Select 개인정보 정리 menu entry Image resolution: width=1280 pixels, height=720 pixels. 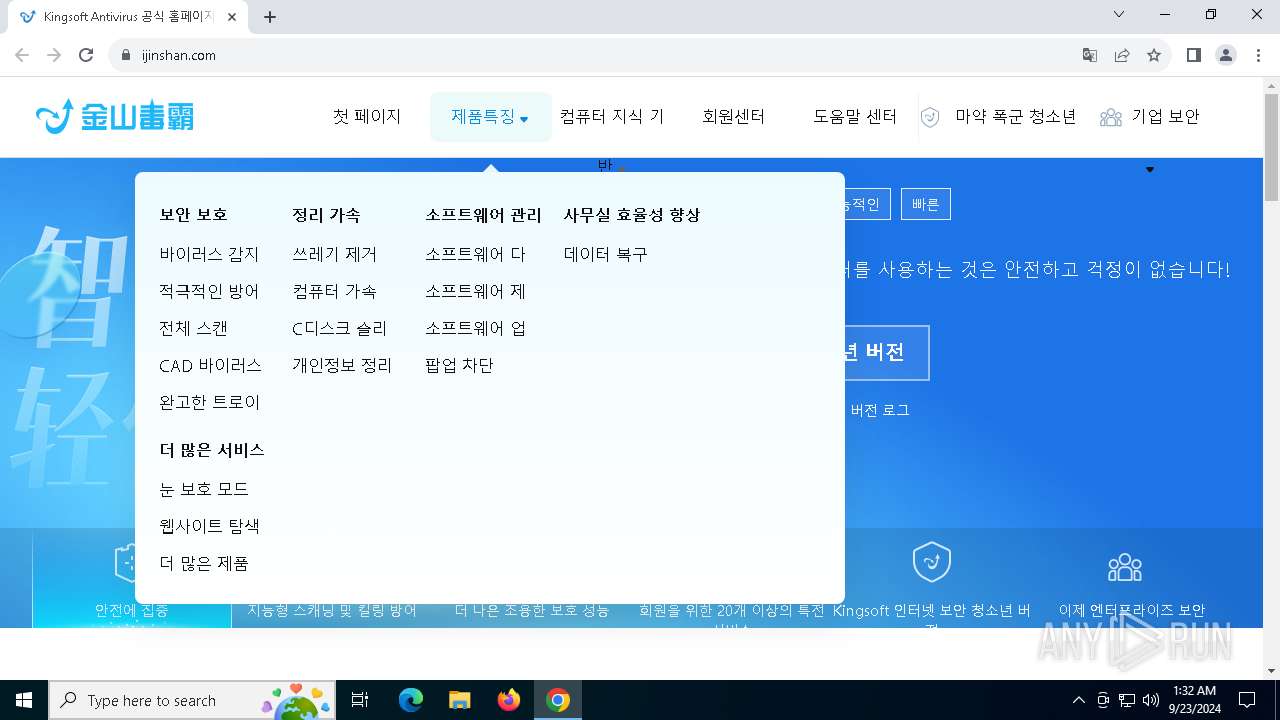[342, 365]
